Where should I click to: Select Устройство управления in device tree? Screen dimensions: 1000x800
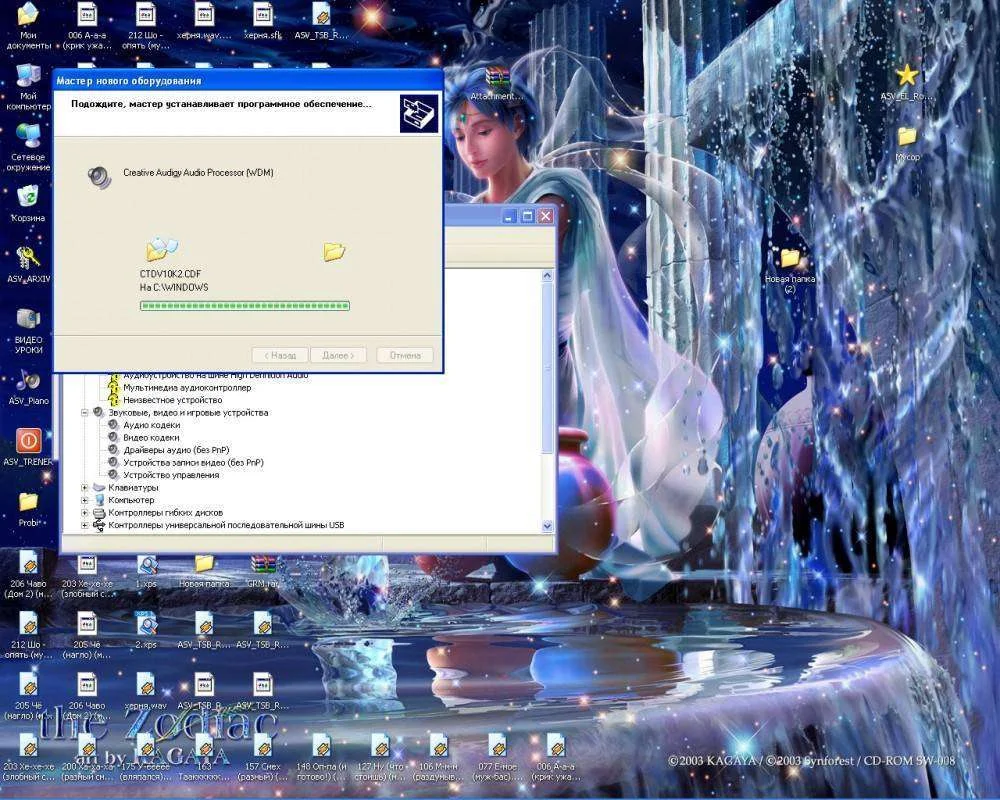[171, 475]
